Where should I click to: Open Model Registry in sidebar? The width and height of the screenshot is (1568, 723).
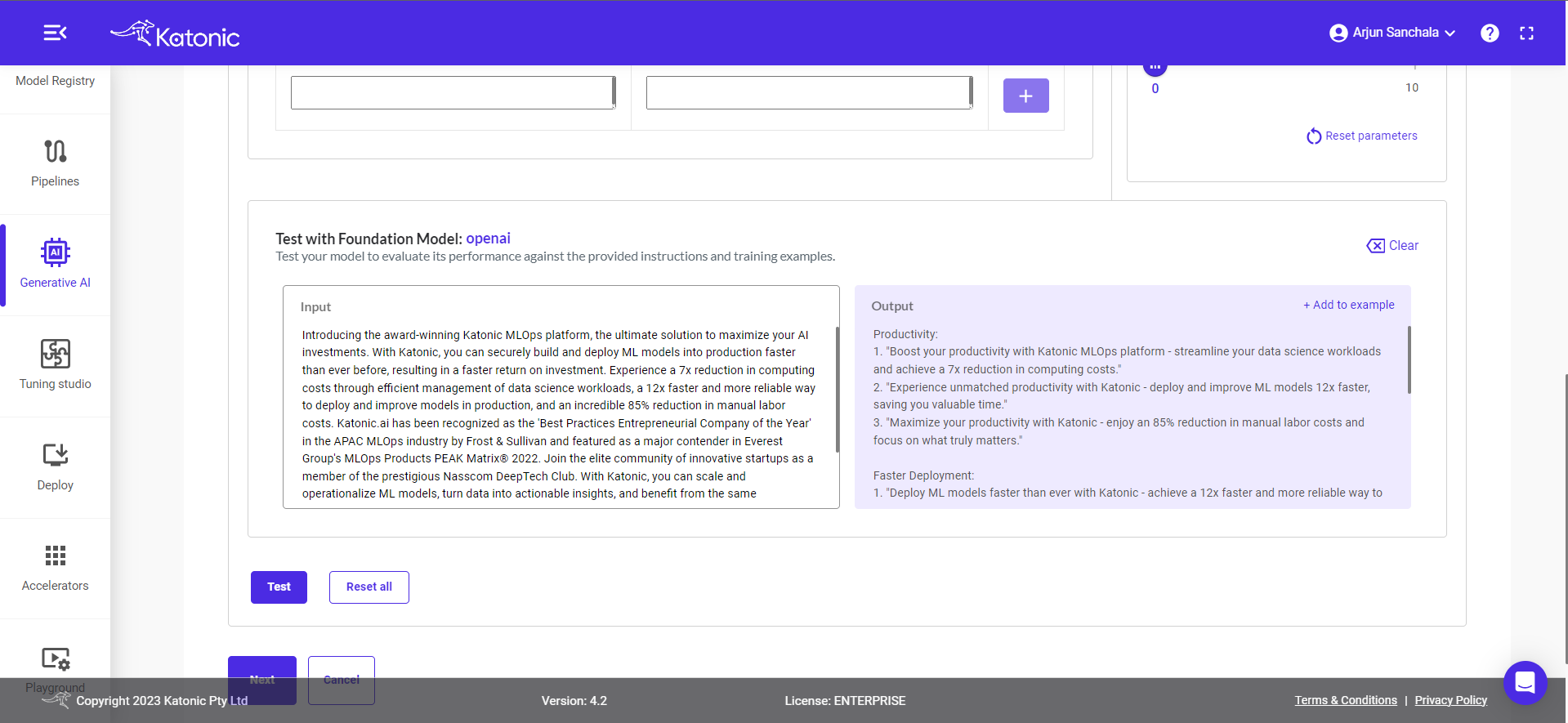click(55, 81)
